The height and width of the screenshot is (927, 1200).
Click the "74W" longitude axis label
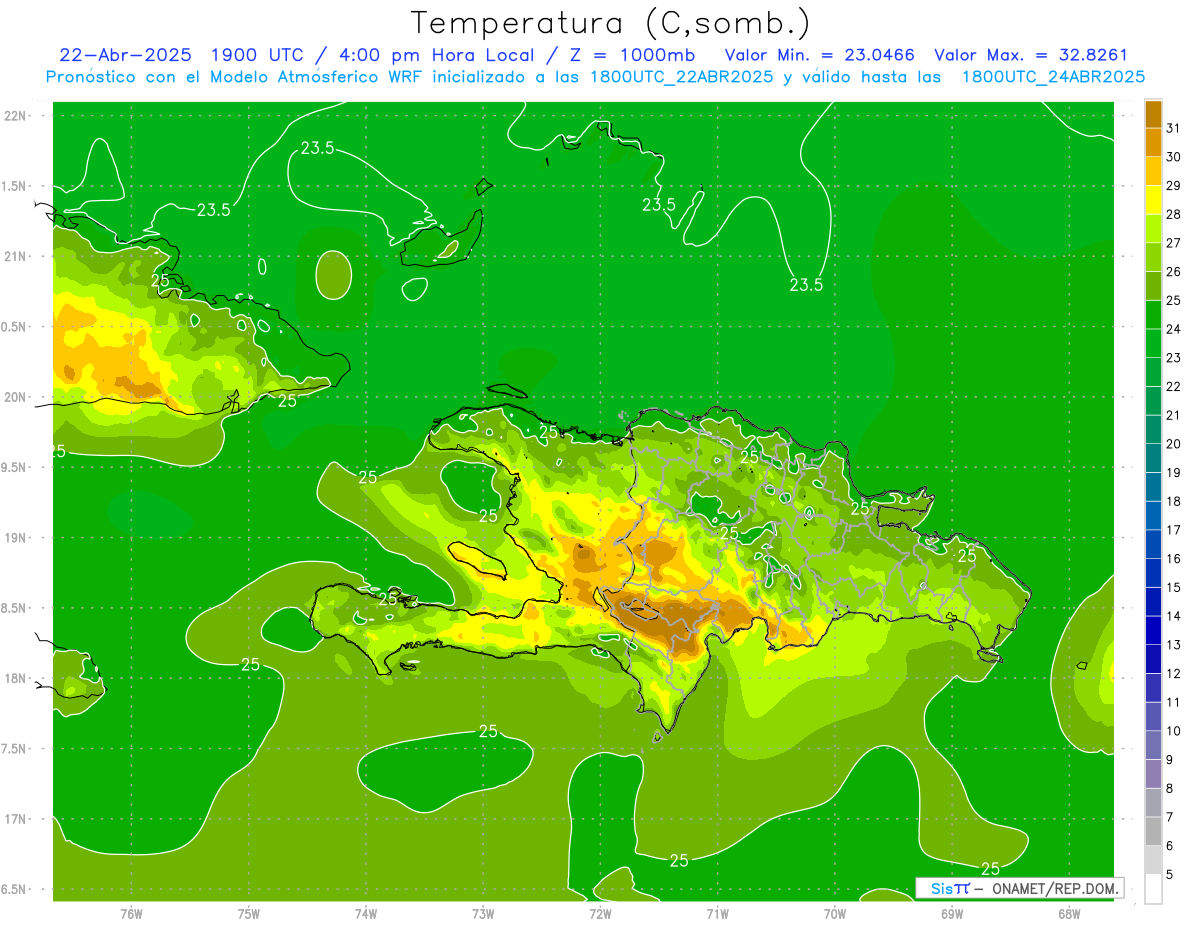[x=366, y=913]
